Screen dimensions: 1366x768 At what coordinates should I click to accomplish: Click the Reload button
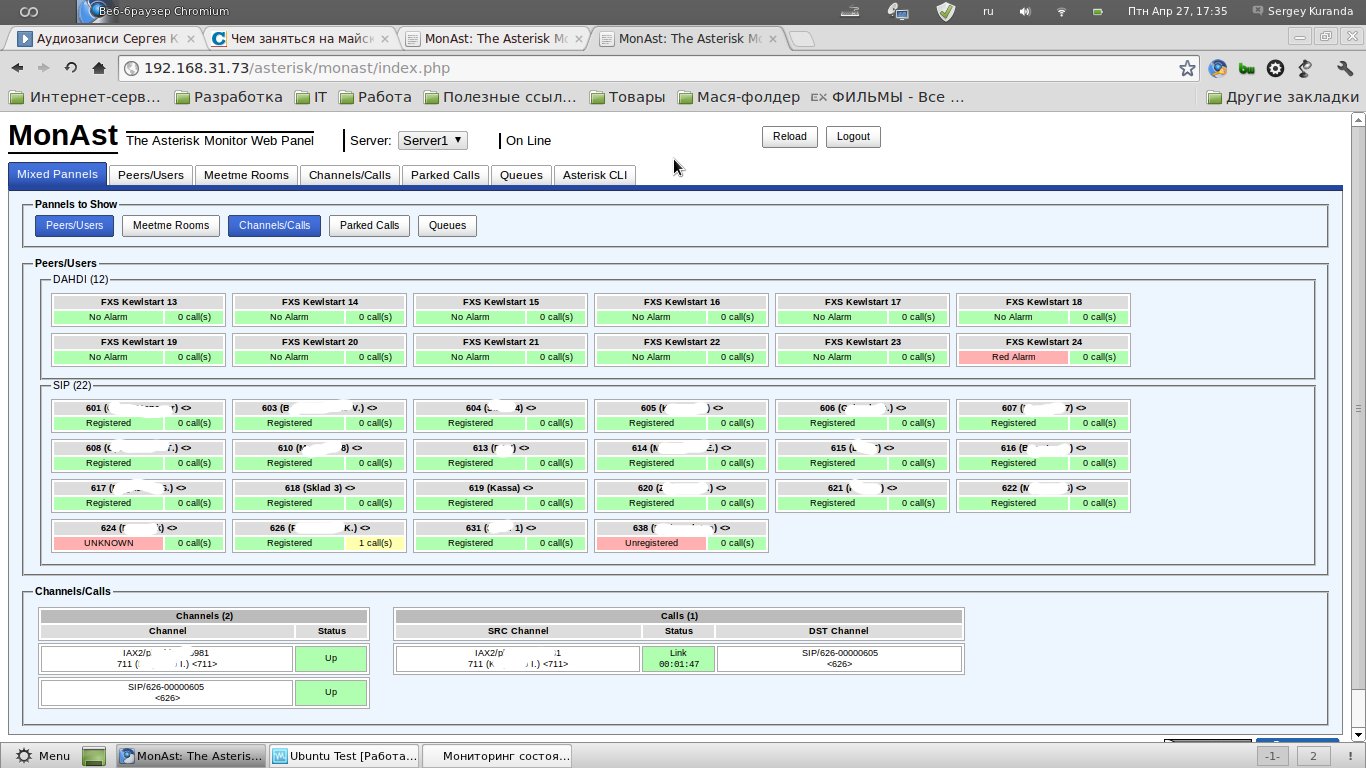(789, 137)
